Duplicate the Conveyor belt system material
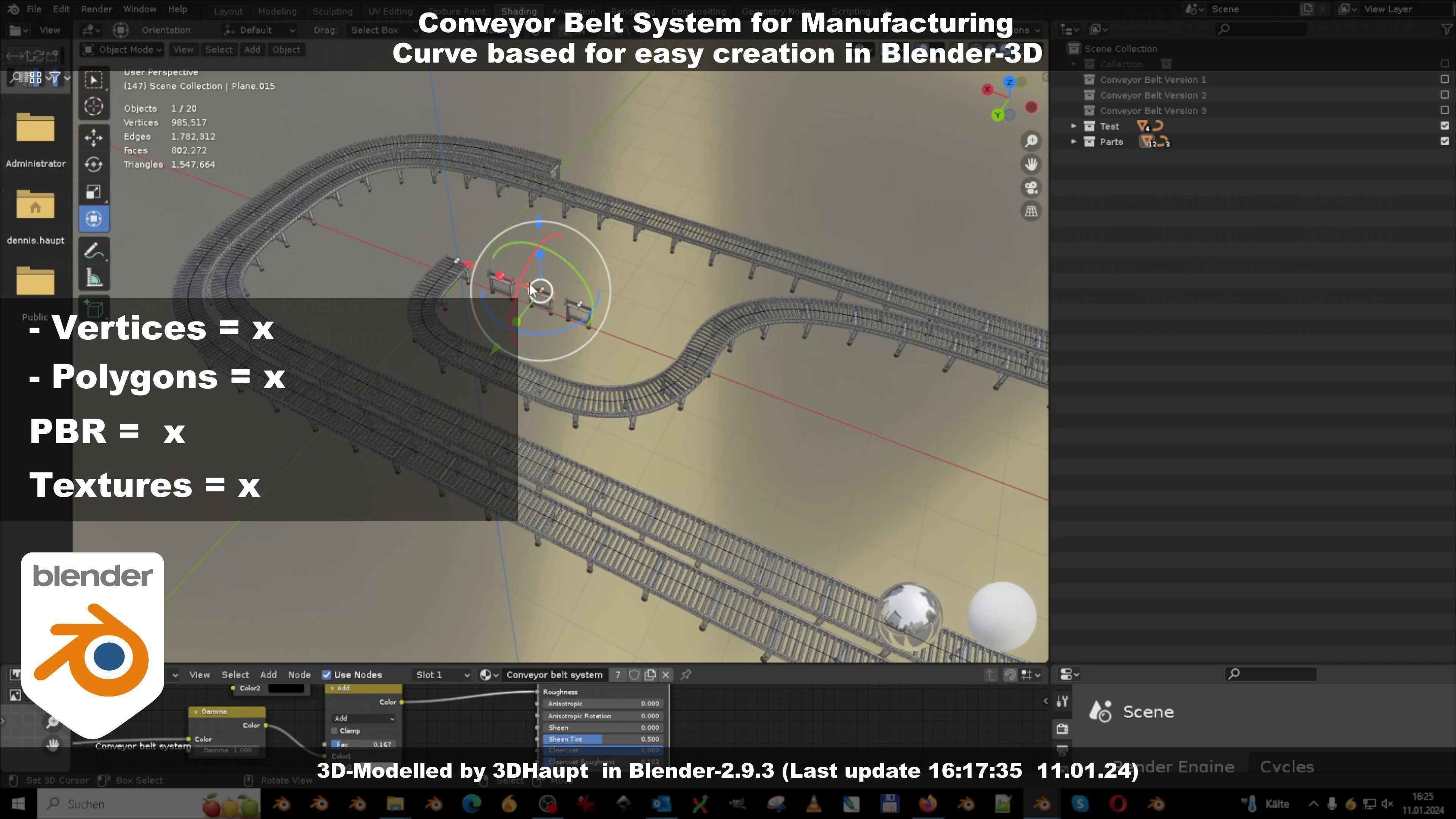This screenshot has height=819, width=1456. point(650,674)
